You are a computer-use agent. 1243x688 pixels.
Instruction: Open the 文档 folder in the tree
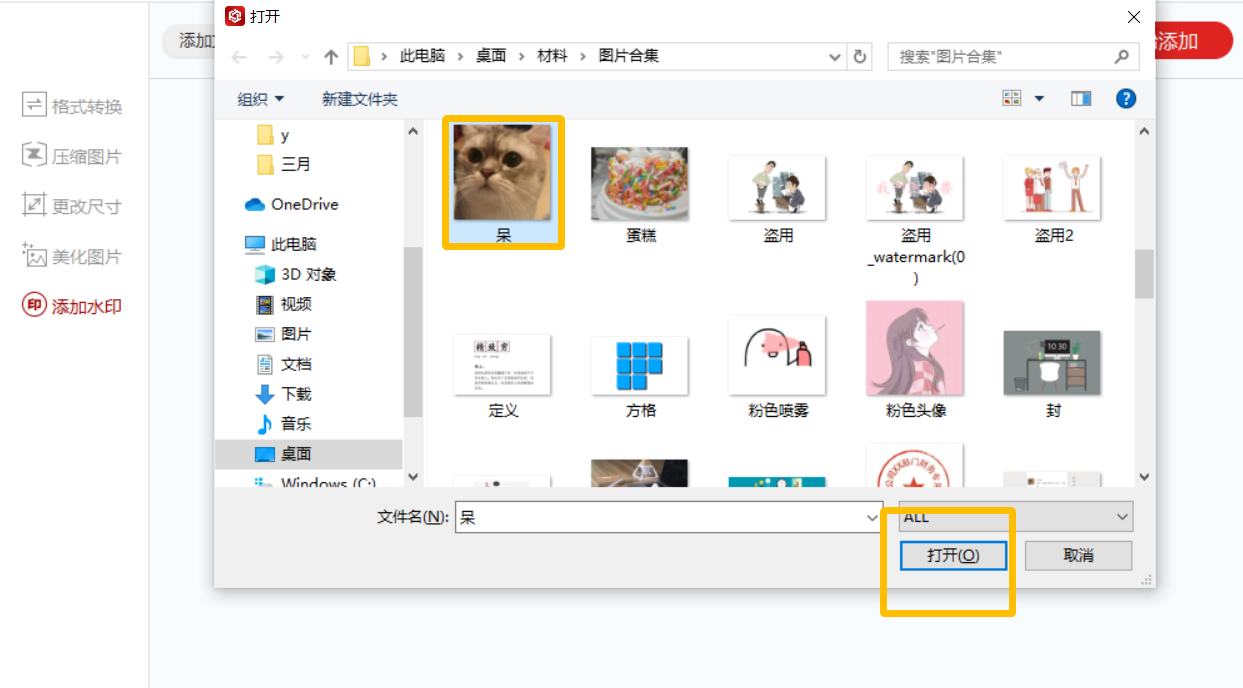pyautogui.click(x=284, y=364)
